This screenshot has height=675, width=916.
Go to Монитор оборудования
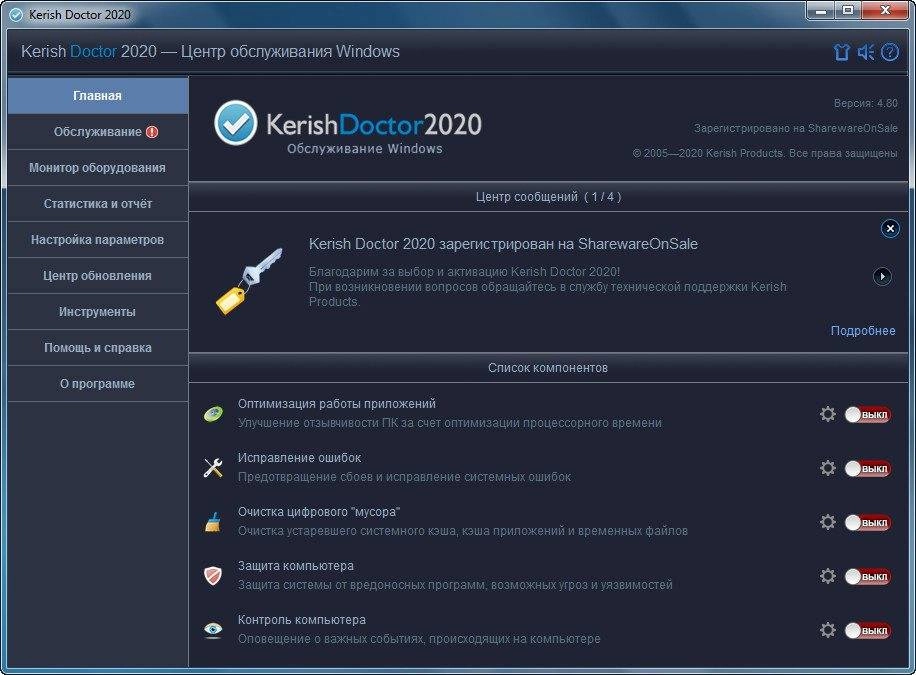click(x=98, y=168)
